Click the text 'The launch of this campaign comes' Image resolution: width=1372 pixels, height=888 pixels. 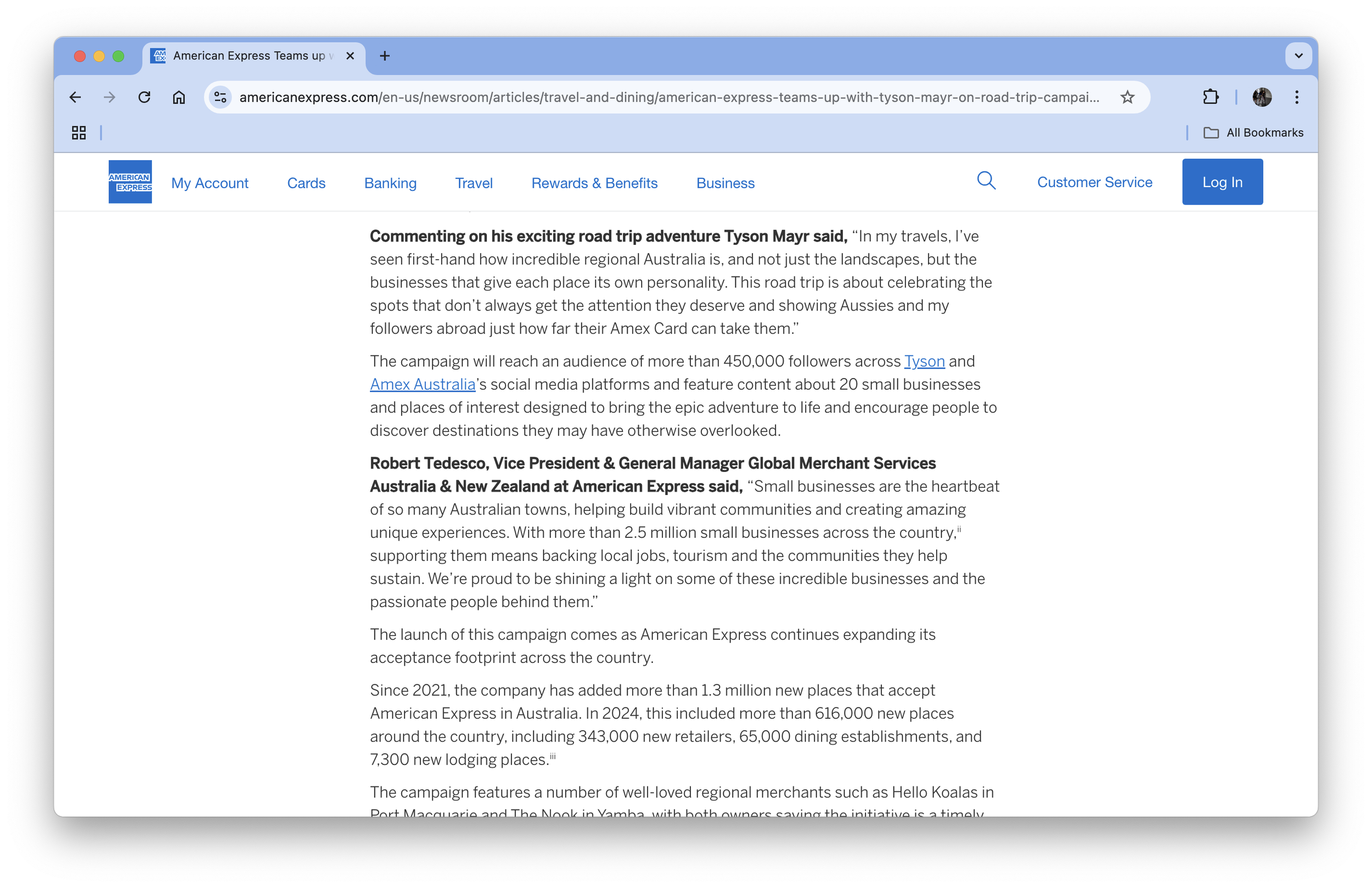click(x=503, y=634)
